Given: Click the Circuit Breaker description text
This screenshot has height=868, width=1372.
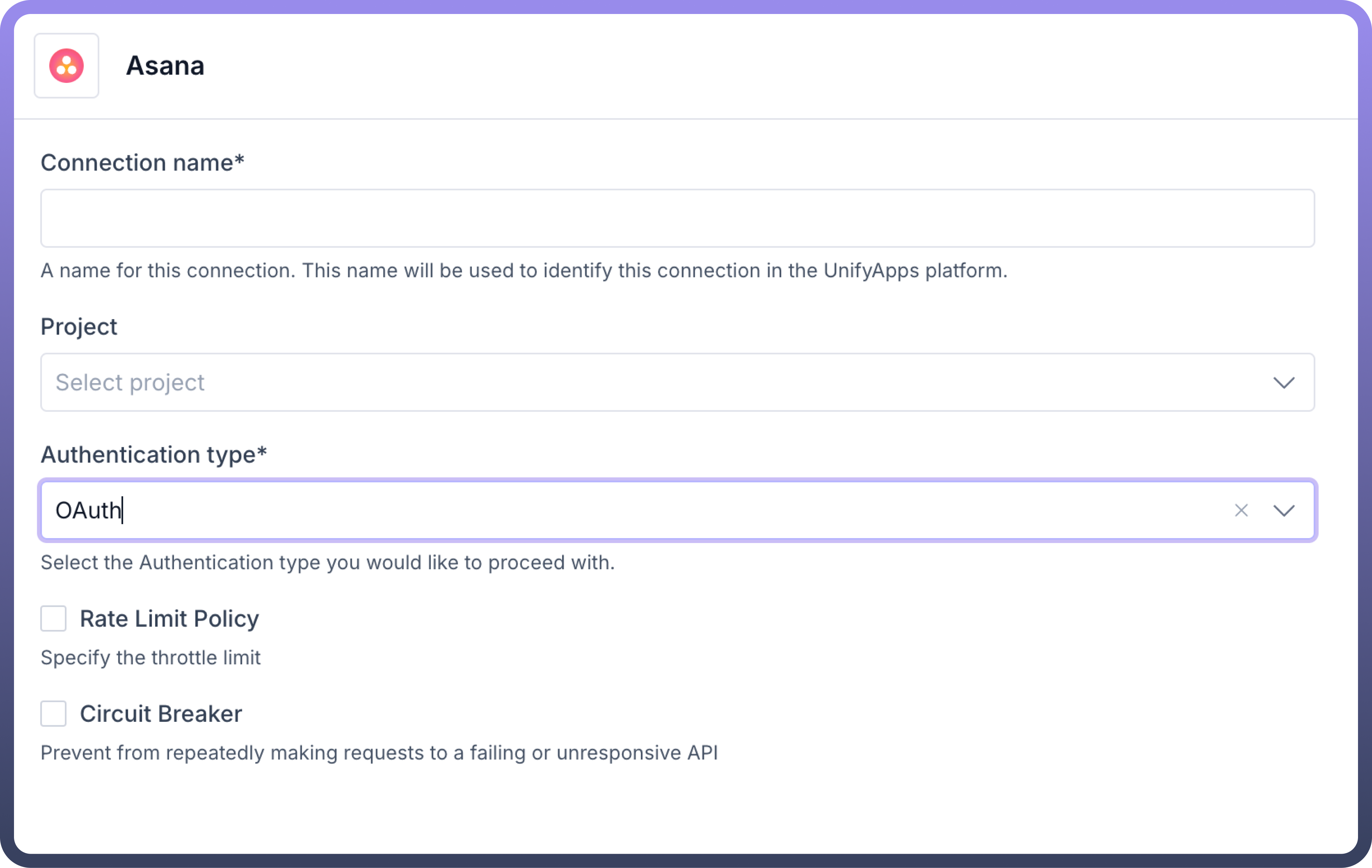Looking at the screenshot, I should click(379, 753).
